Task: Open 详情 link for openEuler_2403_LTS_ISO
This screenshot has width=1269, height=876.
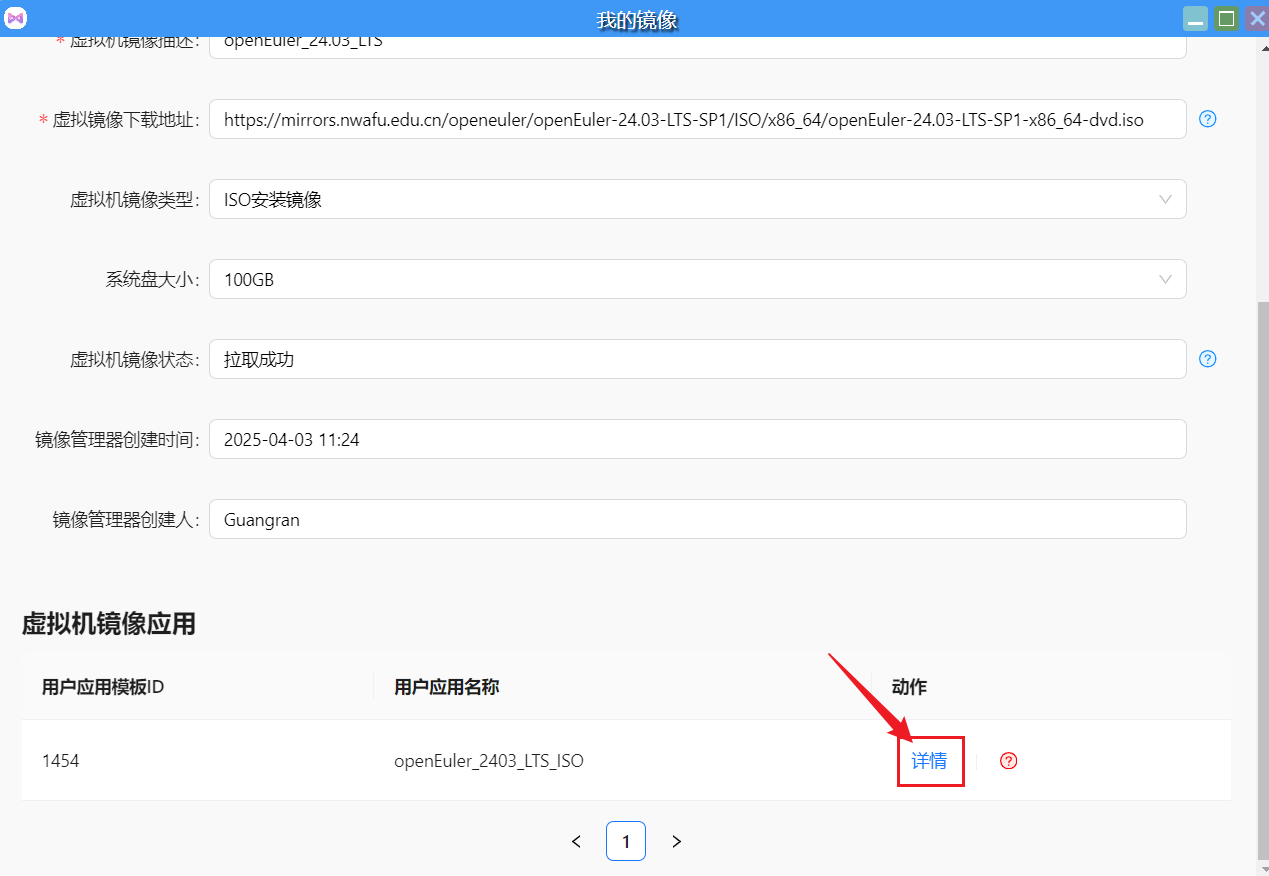Action: click(929, 761)
